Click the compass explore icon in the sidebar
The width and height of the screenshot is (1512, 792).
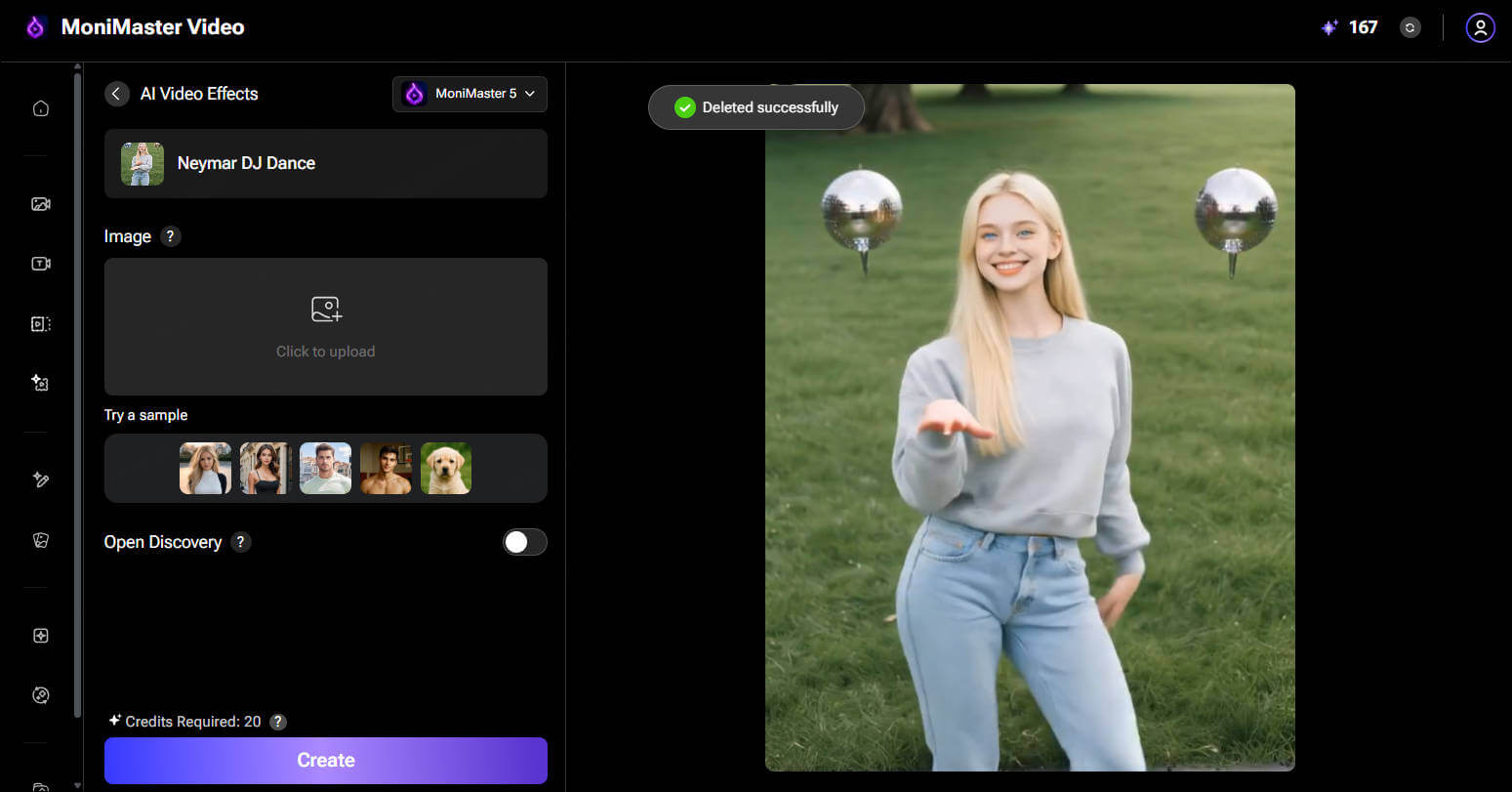pos(40,694)
